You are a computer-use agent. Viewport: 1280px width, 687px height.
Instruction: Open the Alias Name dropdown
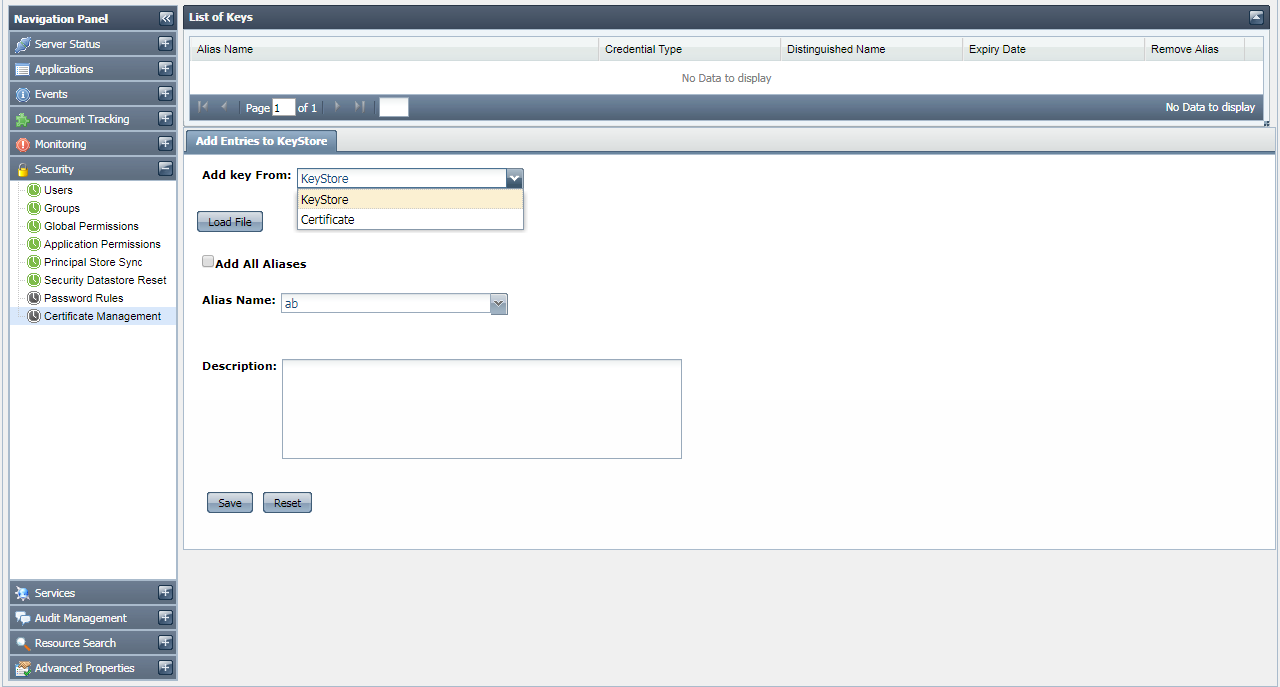499,303
